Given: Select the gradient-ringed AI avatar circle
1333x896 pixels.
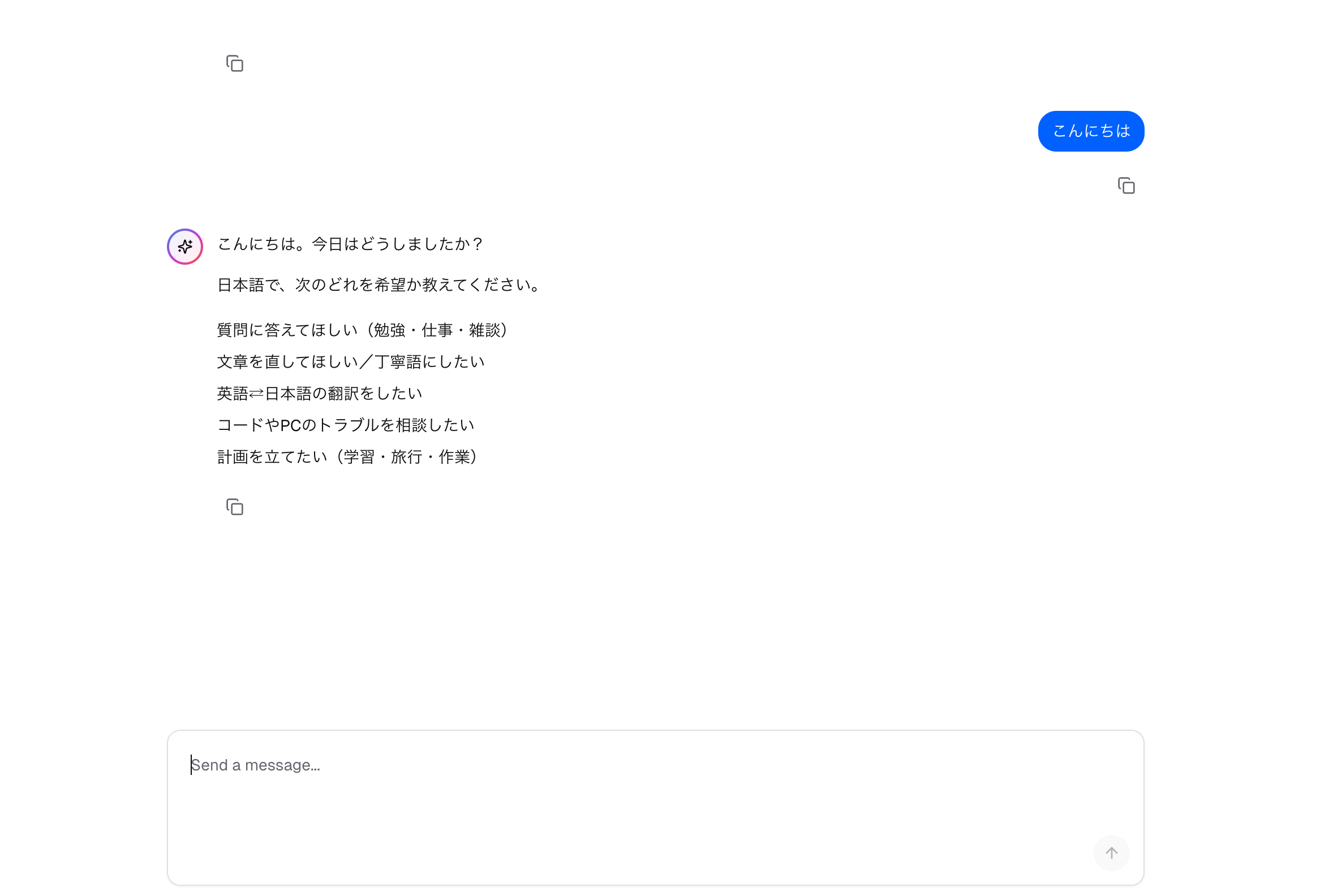Looking at the screenshot, I should pos(184,246).
